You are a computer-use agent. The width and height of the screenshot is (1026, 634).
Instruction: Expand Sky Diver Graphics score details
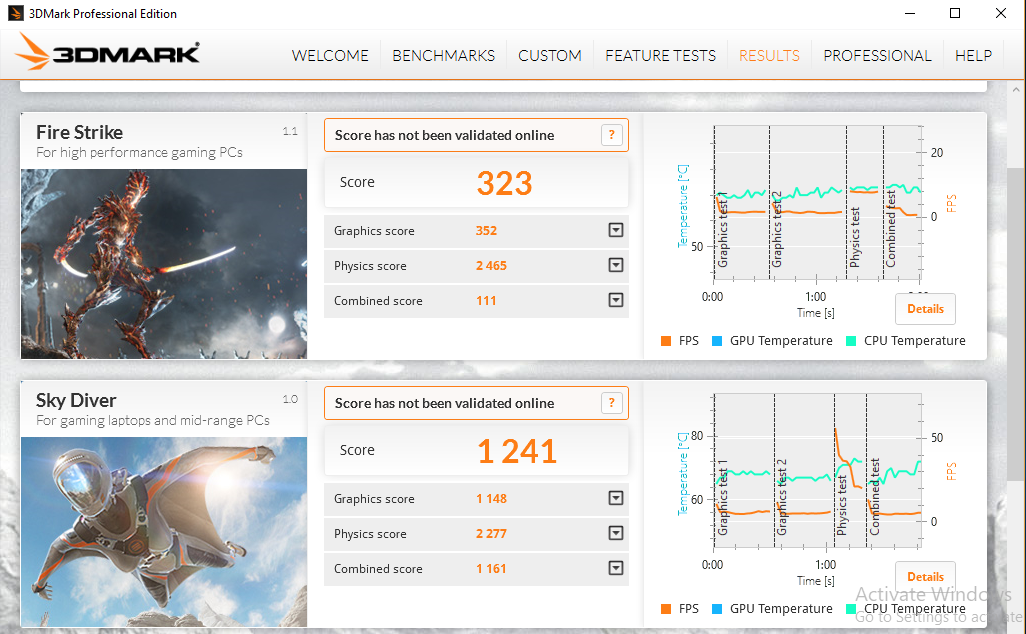click(616, 498)
